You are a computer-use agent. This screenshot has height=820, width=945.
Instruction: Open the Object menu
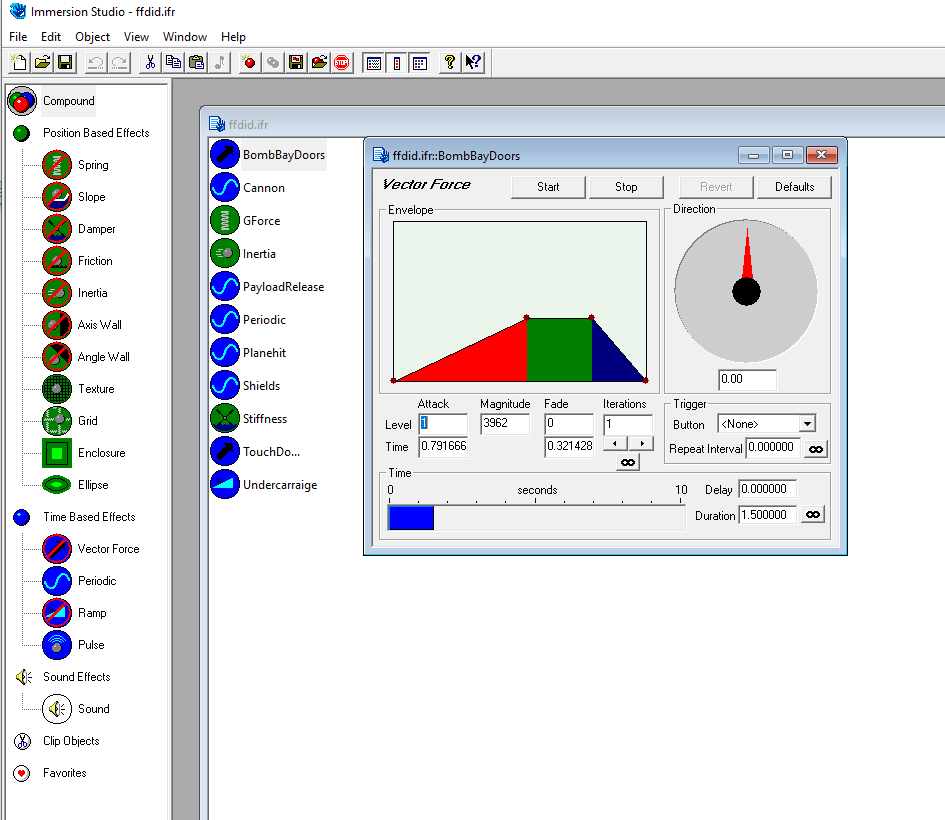pyautogui.click(x=92, y=37)
